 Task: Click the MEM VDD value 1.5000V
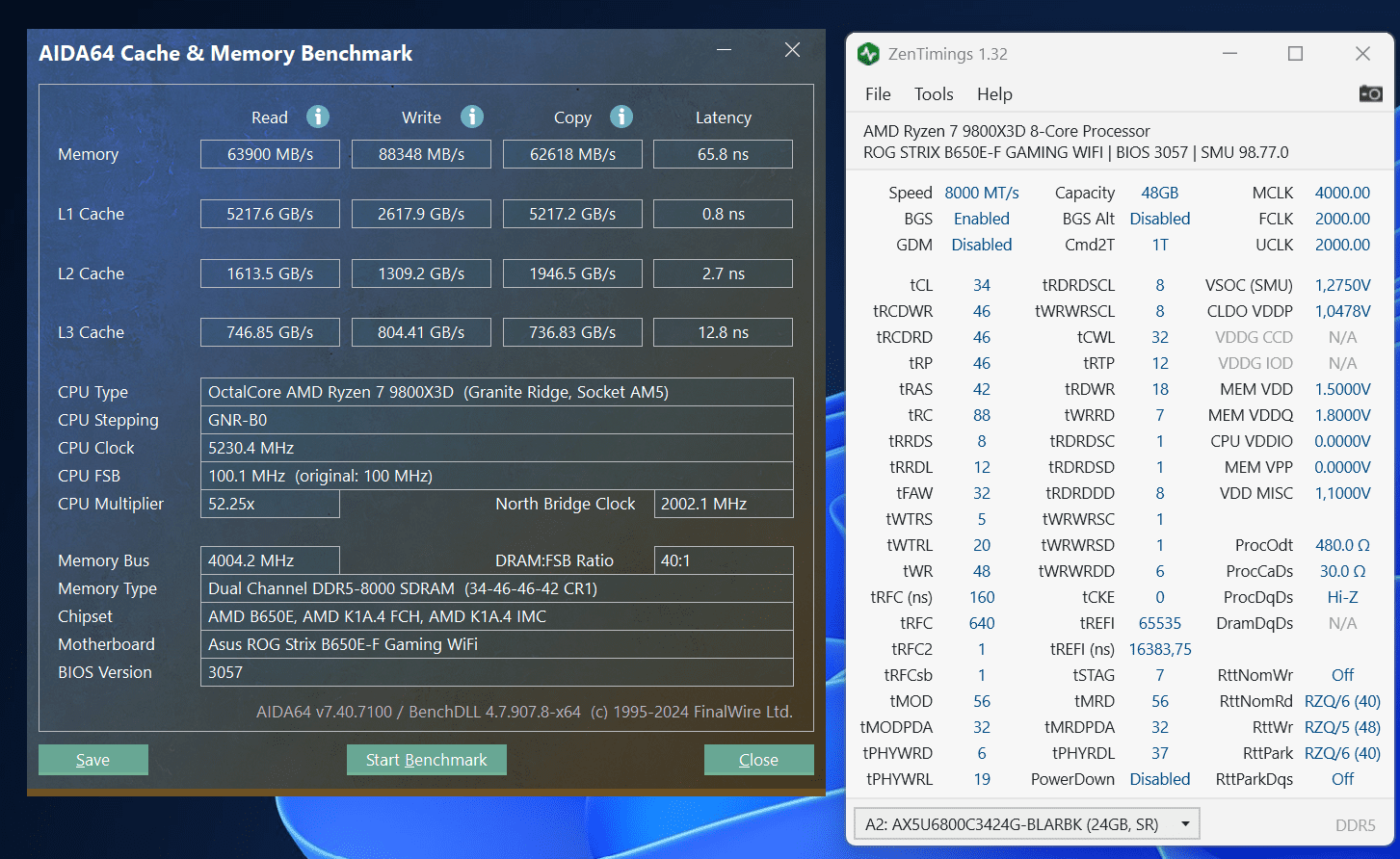1342,389
